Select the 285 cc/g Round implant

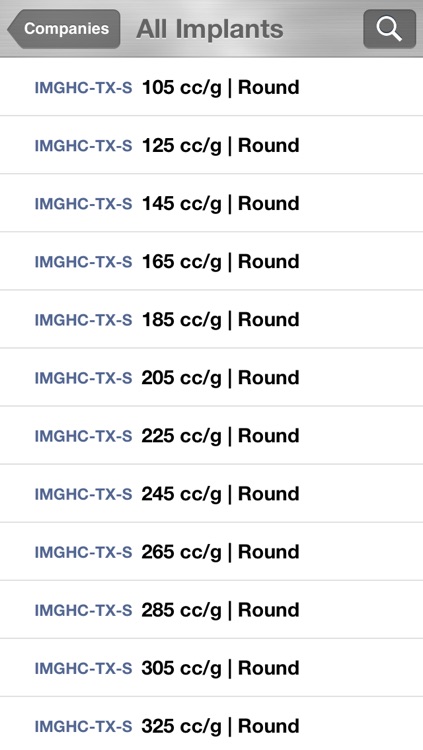tap(212, 610)
